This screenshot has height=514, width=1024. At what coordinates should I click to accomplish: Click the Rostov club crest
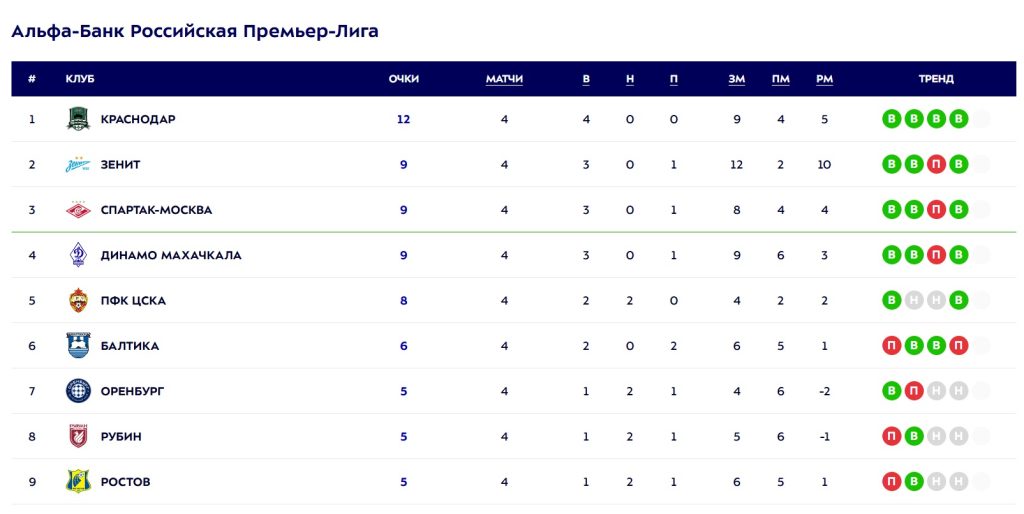(78, 481)
